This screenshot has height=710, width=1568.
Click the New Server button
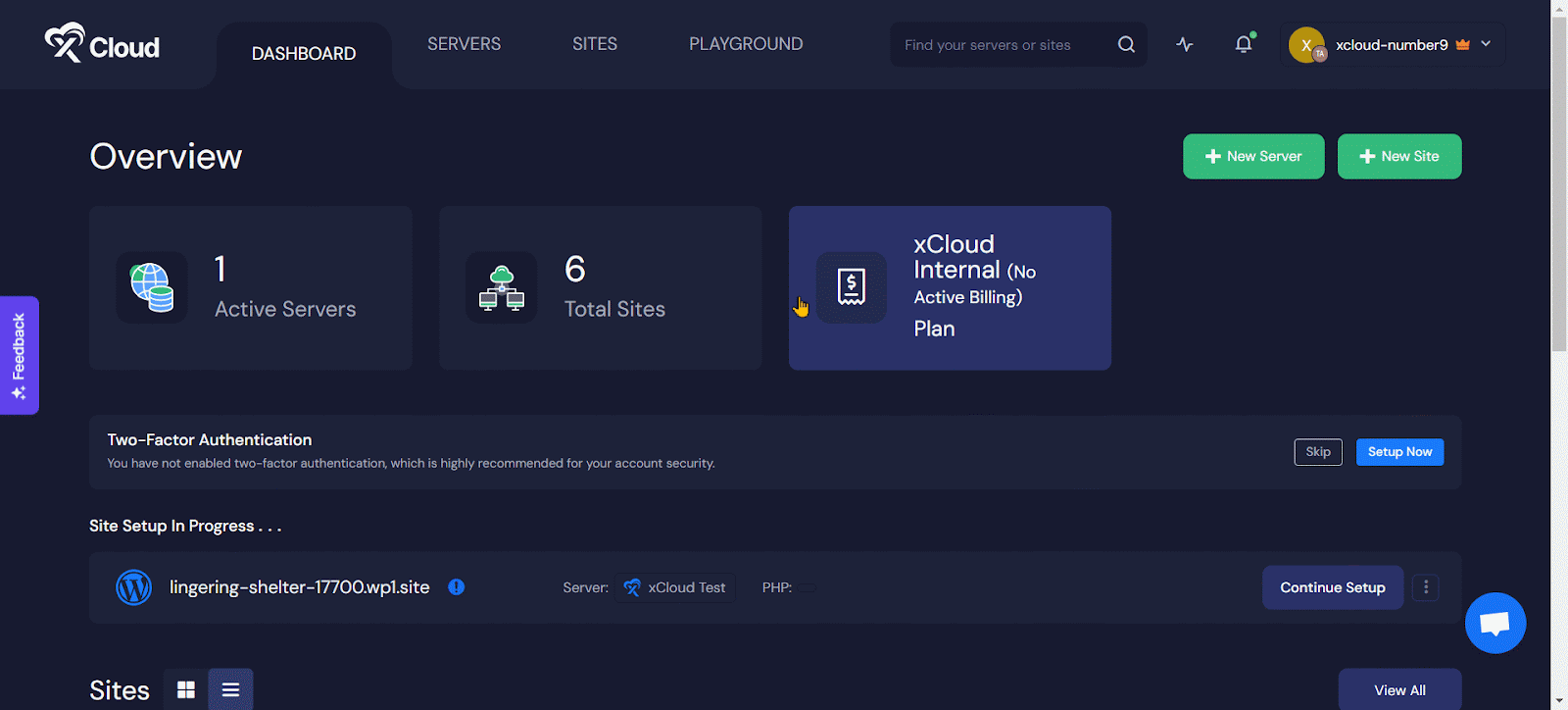[1253, 157]
